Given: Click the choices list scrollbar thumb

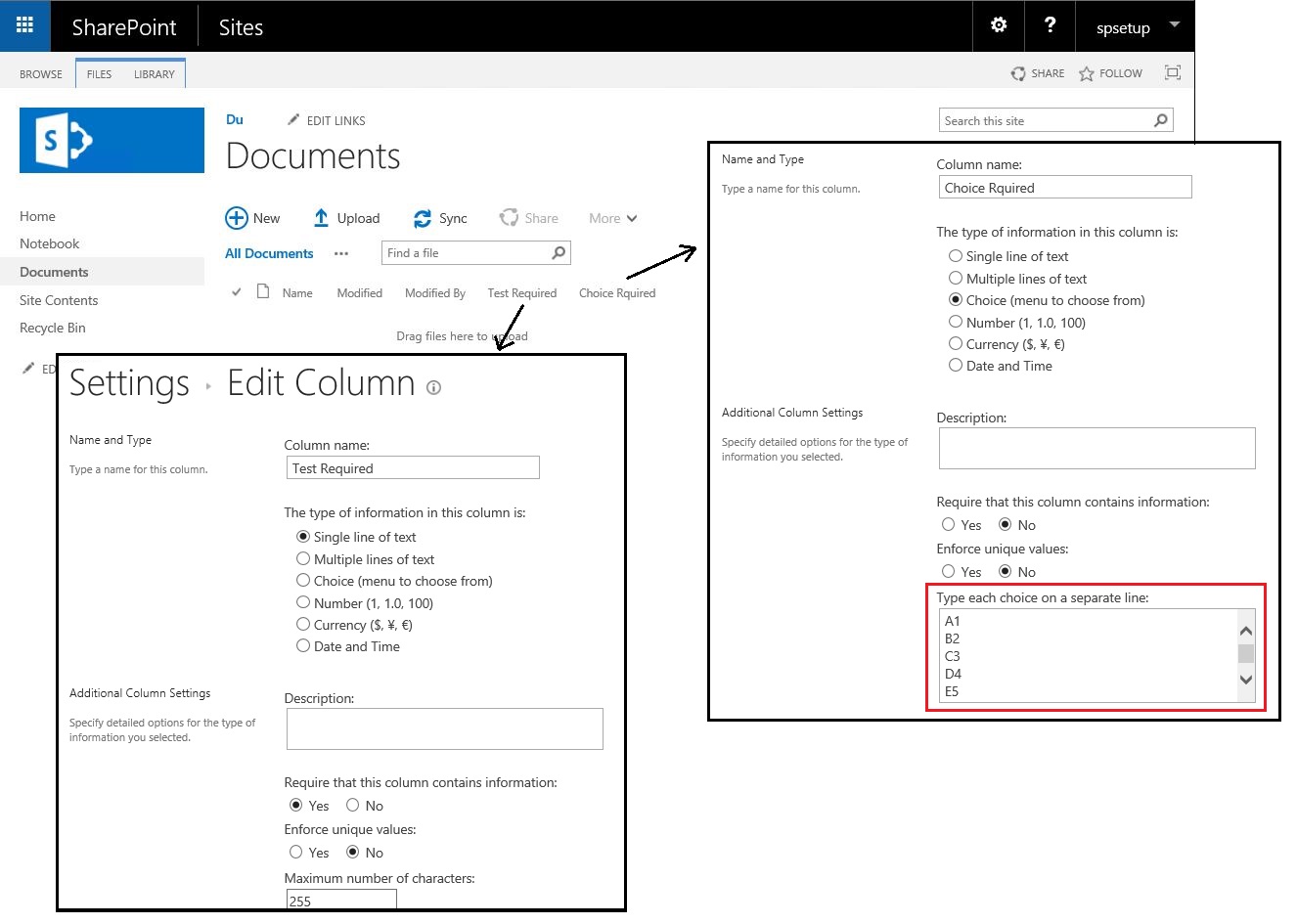Looking at the screenshot, I should pos(1246,653).
